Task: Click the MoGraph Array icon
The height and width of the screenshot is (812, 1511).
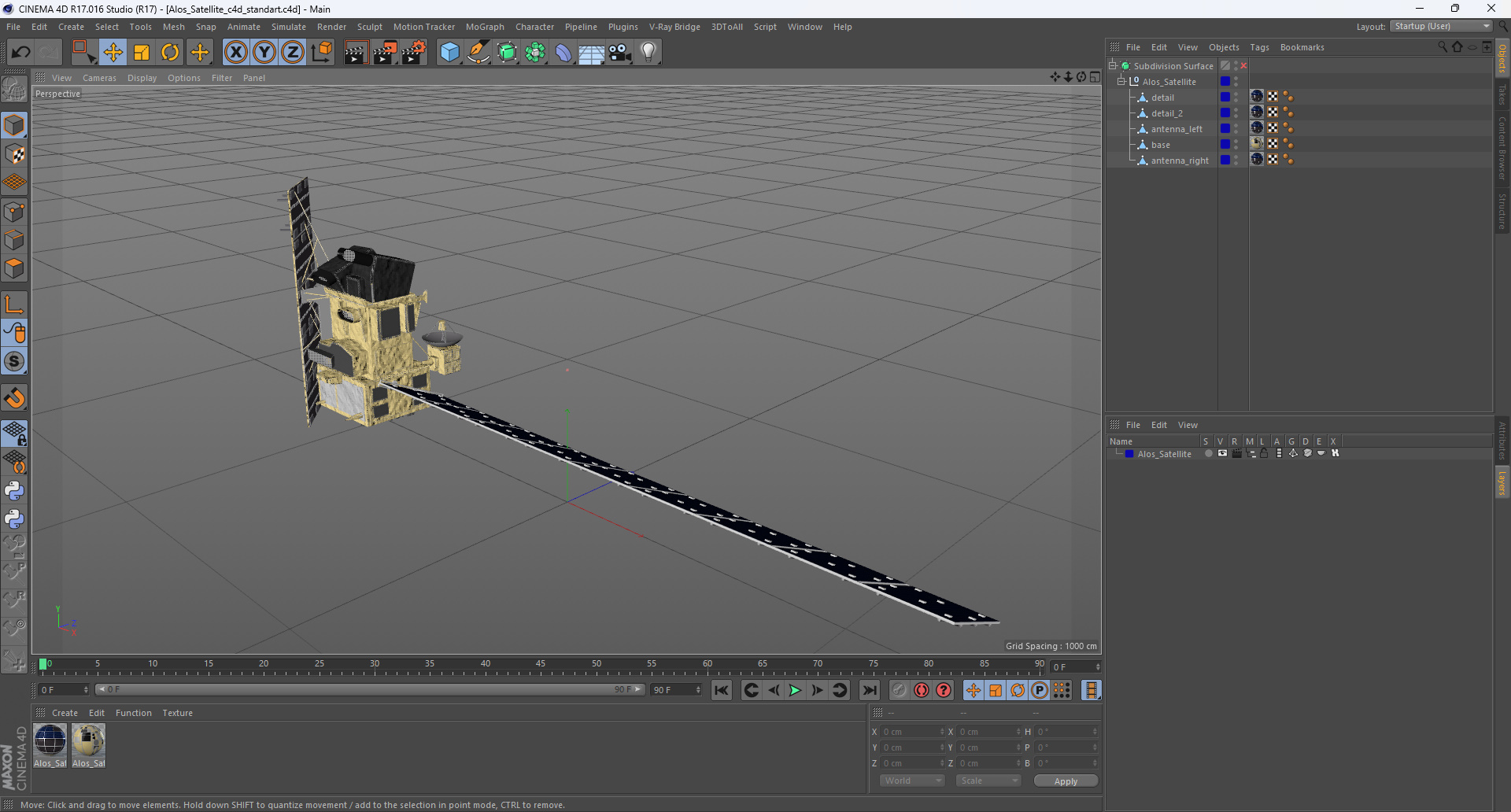Action: point(535,53)
